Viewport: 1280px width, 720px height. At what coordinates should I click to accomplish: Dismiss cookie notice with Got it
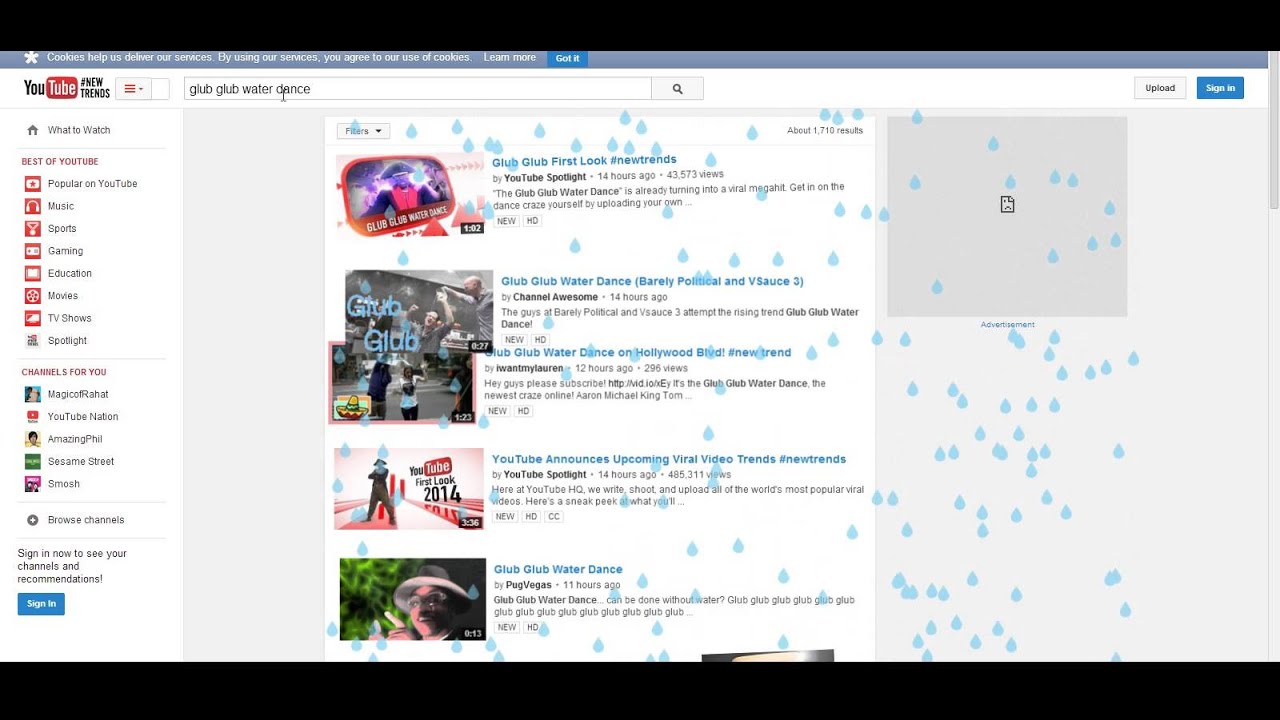coord(567,58)
